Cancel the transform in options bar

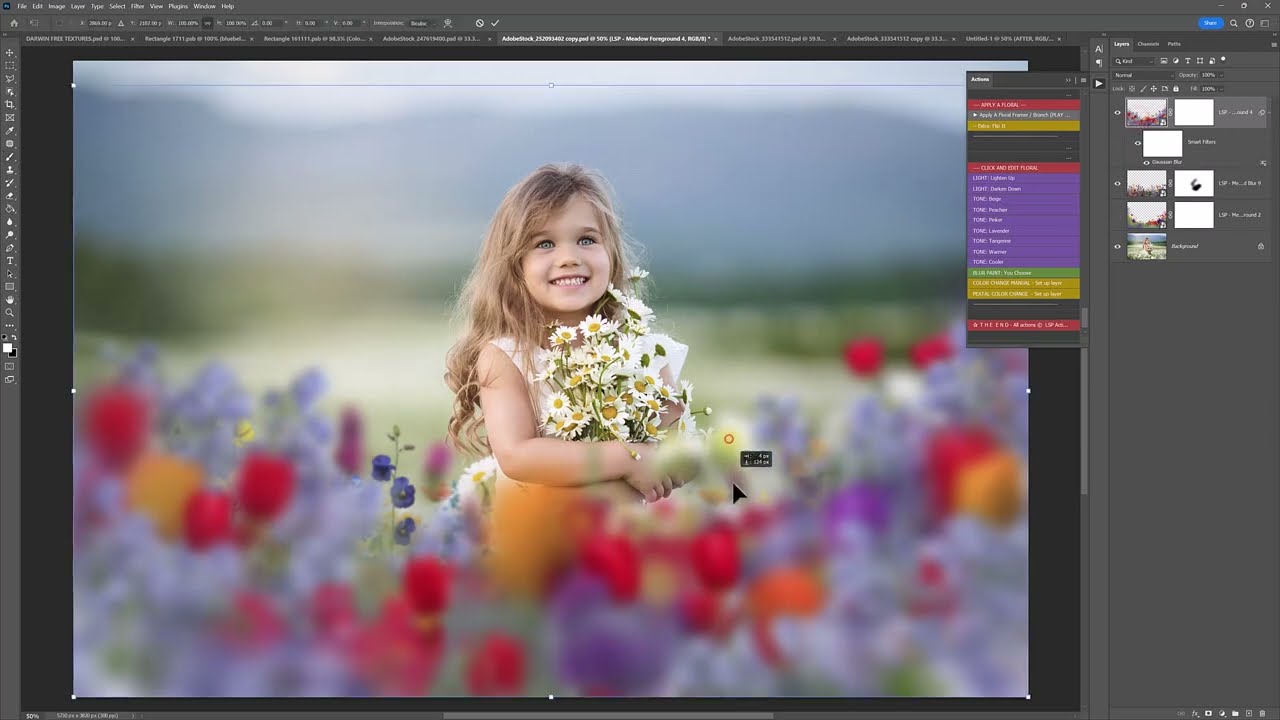click(480, 23)
